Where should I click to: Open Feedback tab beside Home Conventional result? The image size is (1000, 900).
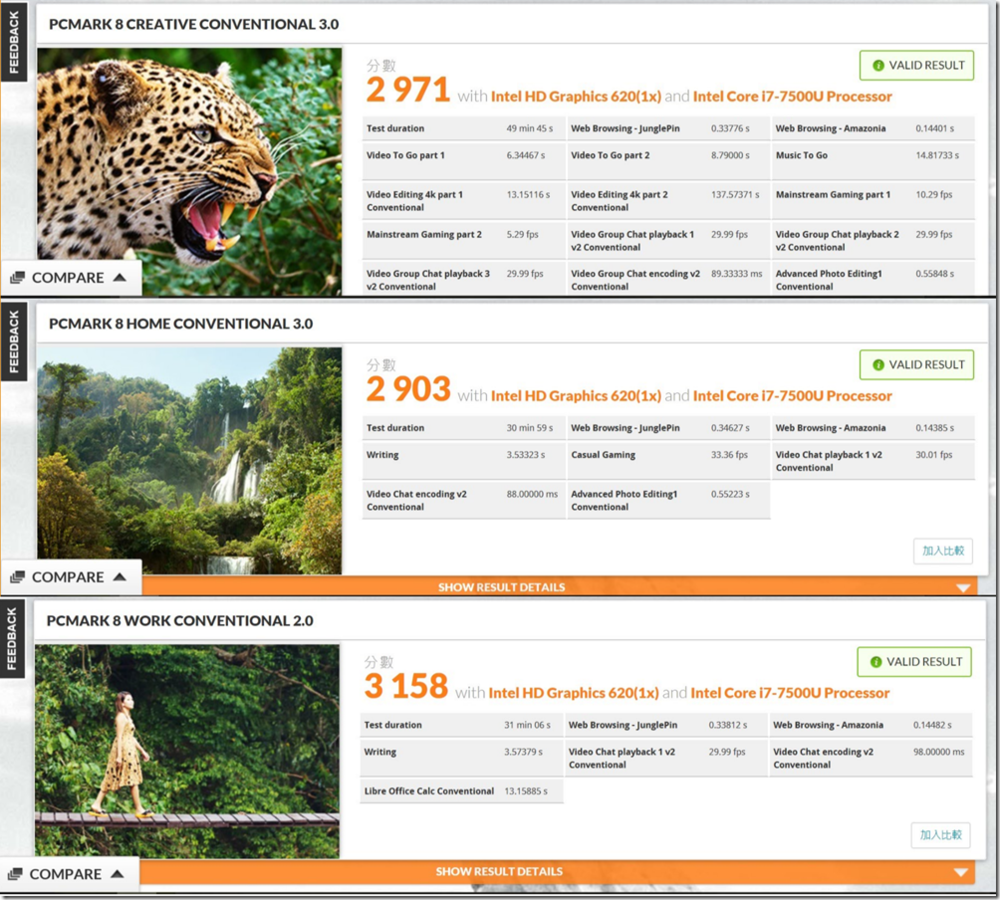point(13,341)
